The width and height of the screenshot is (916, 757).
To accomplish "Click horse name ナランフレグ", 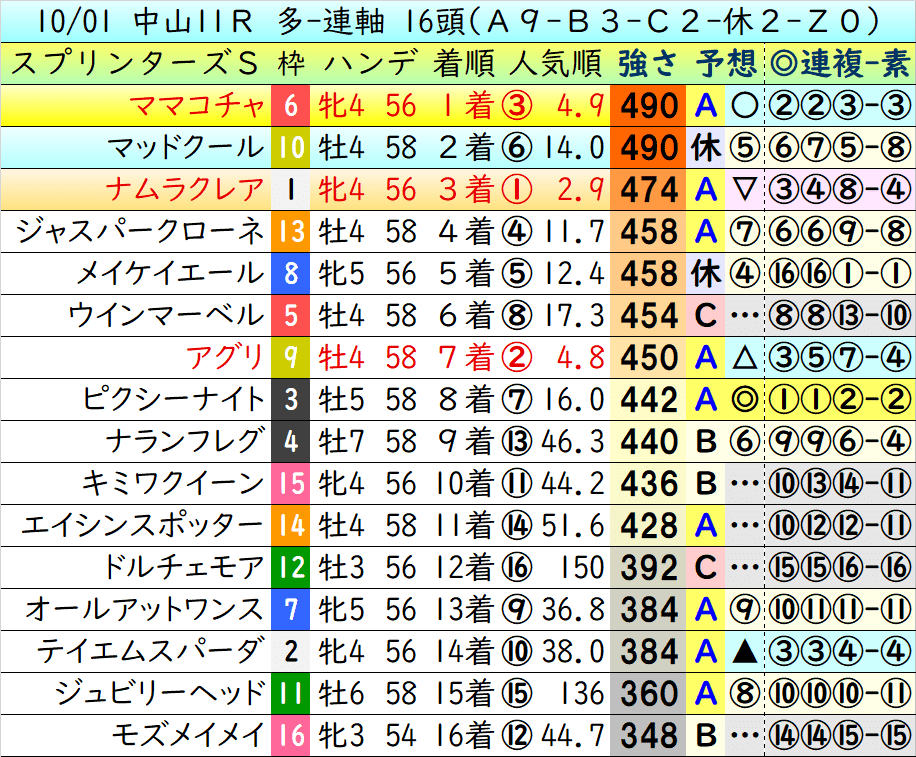I will [x=186, y=442].
